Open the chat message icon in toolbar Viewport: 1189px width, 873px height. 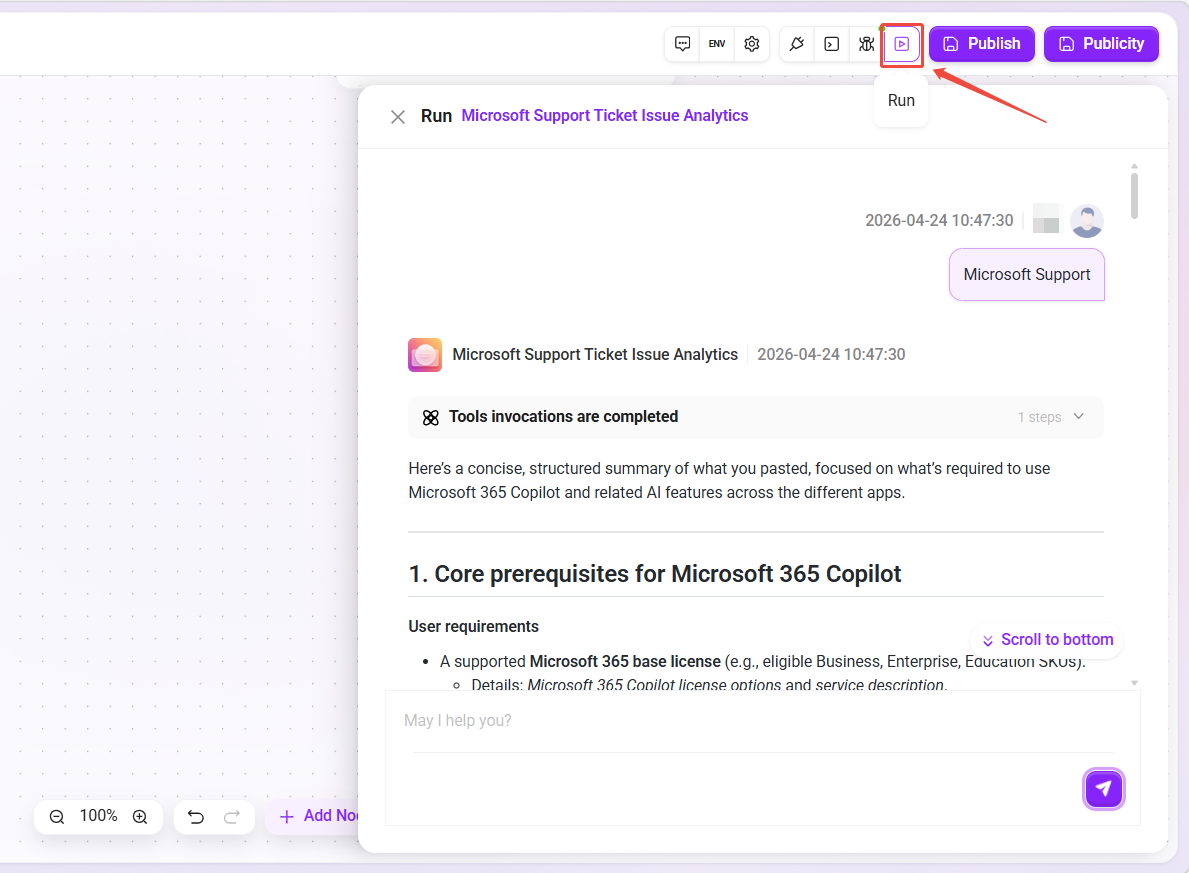682,44
